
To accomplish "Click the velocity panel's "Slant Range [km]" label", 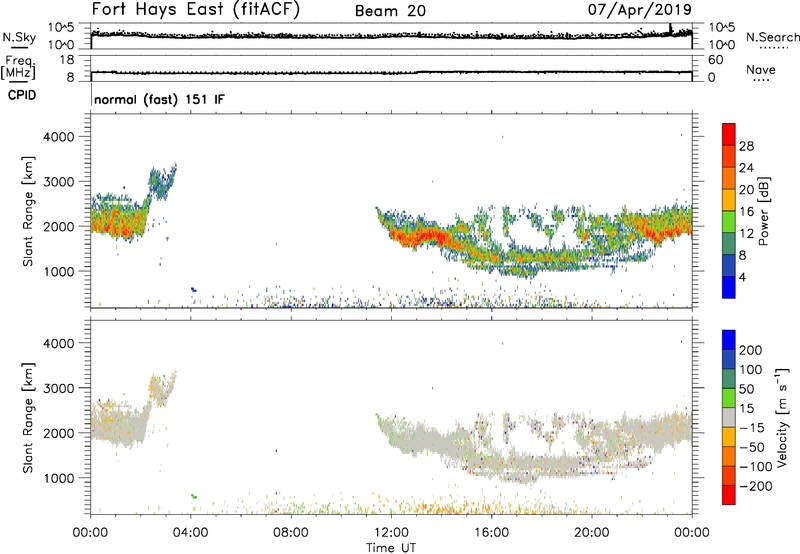I will click(x=28, y=418).
